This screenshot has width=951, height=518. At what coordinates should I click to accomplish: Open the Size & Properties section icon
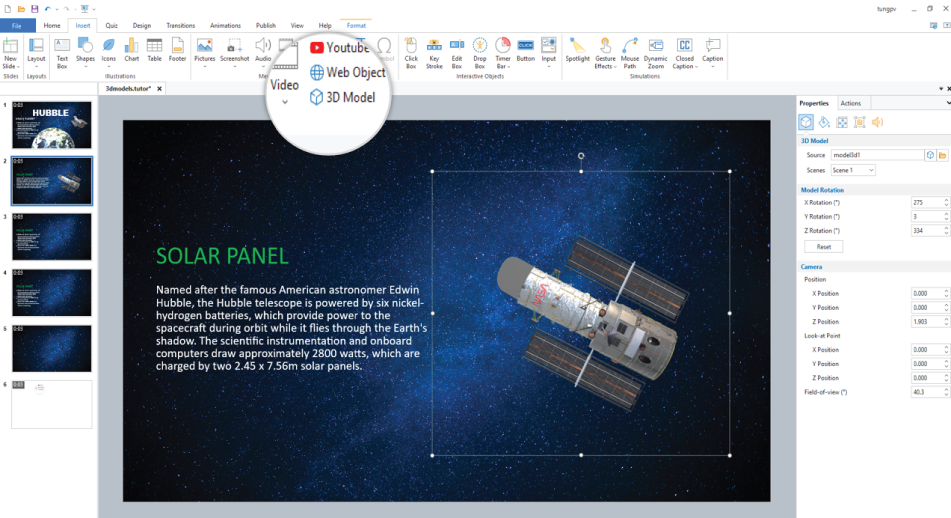tap(842, 123)
